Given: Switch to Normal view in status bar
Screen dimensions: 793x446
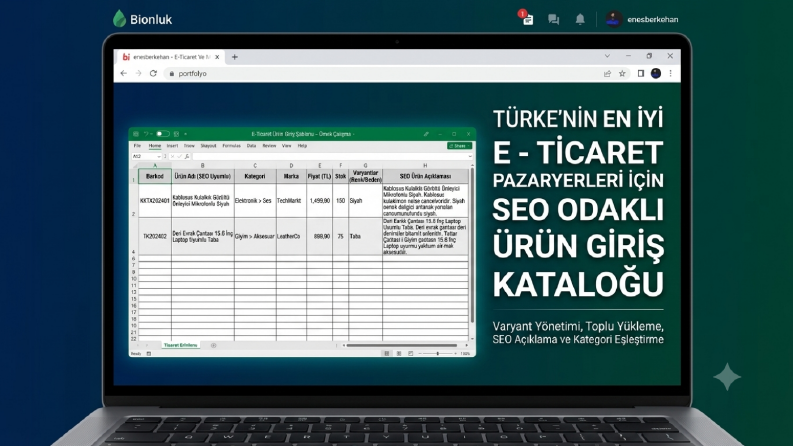Looking at the screenshot, I should pyautogui.click(x=387, y=353).
